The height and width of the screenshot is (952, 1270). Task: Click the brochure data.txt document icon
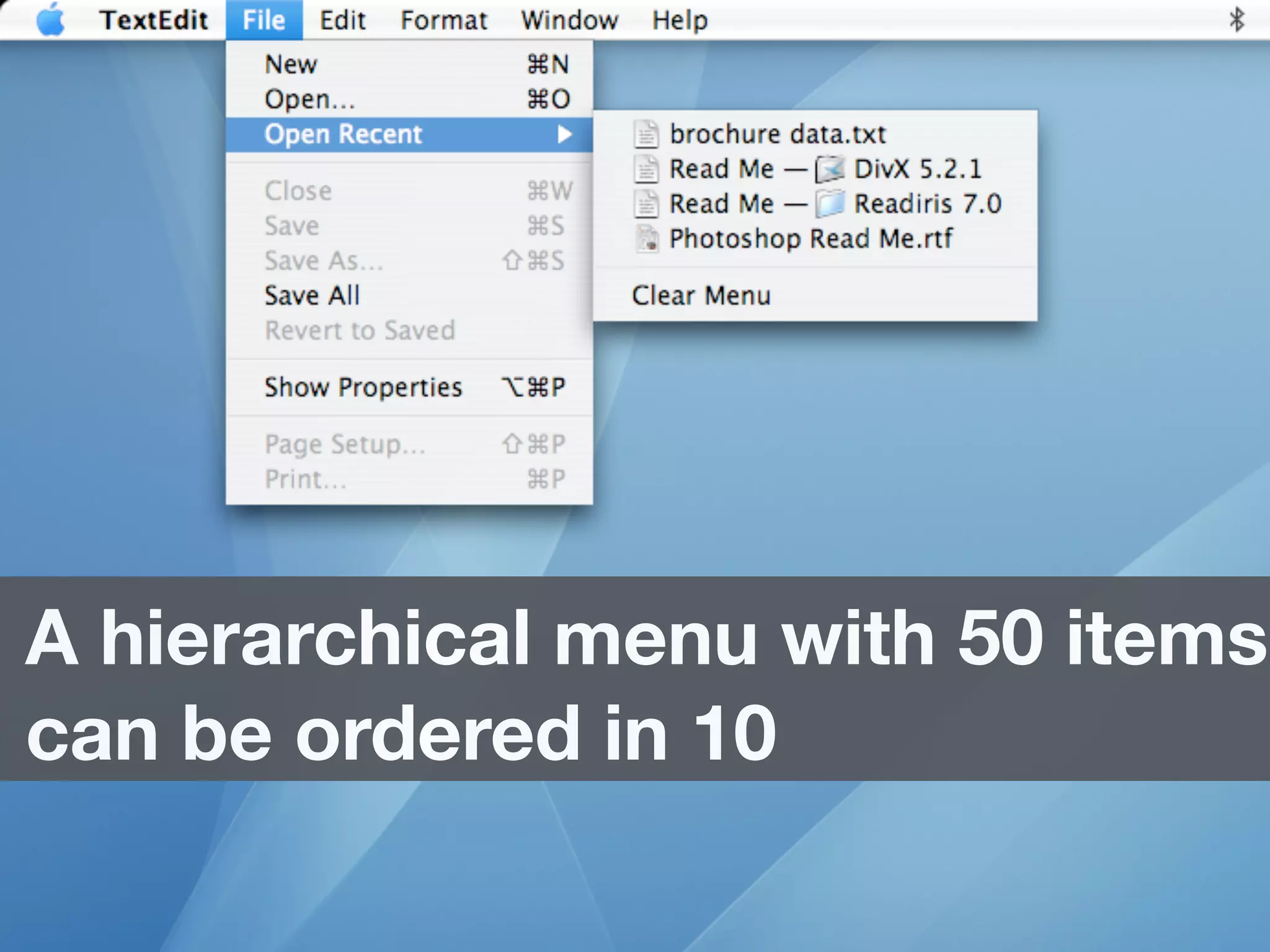coord(646,134)
